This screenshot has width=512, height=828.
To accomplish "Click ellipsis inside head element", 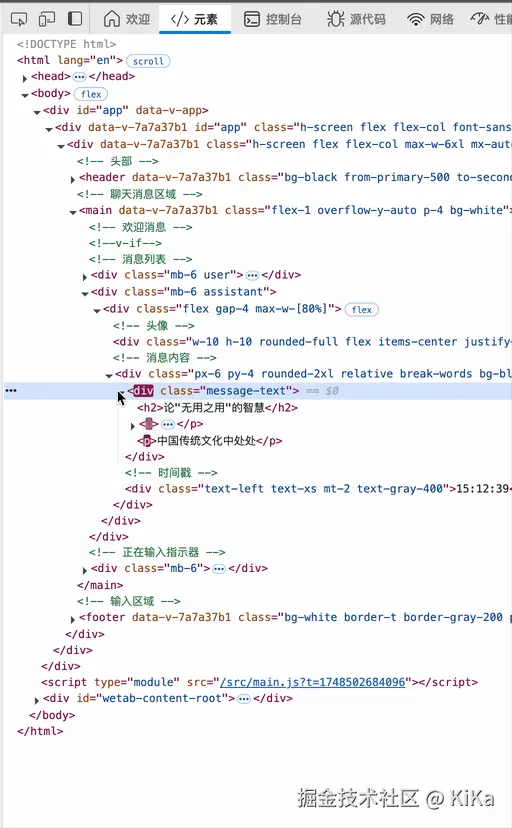I will point(79,77).
